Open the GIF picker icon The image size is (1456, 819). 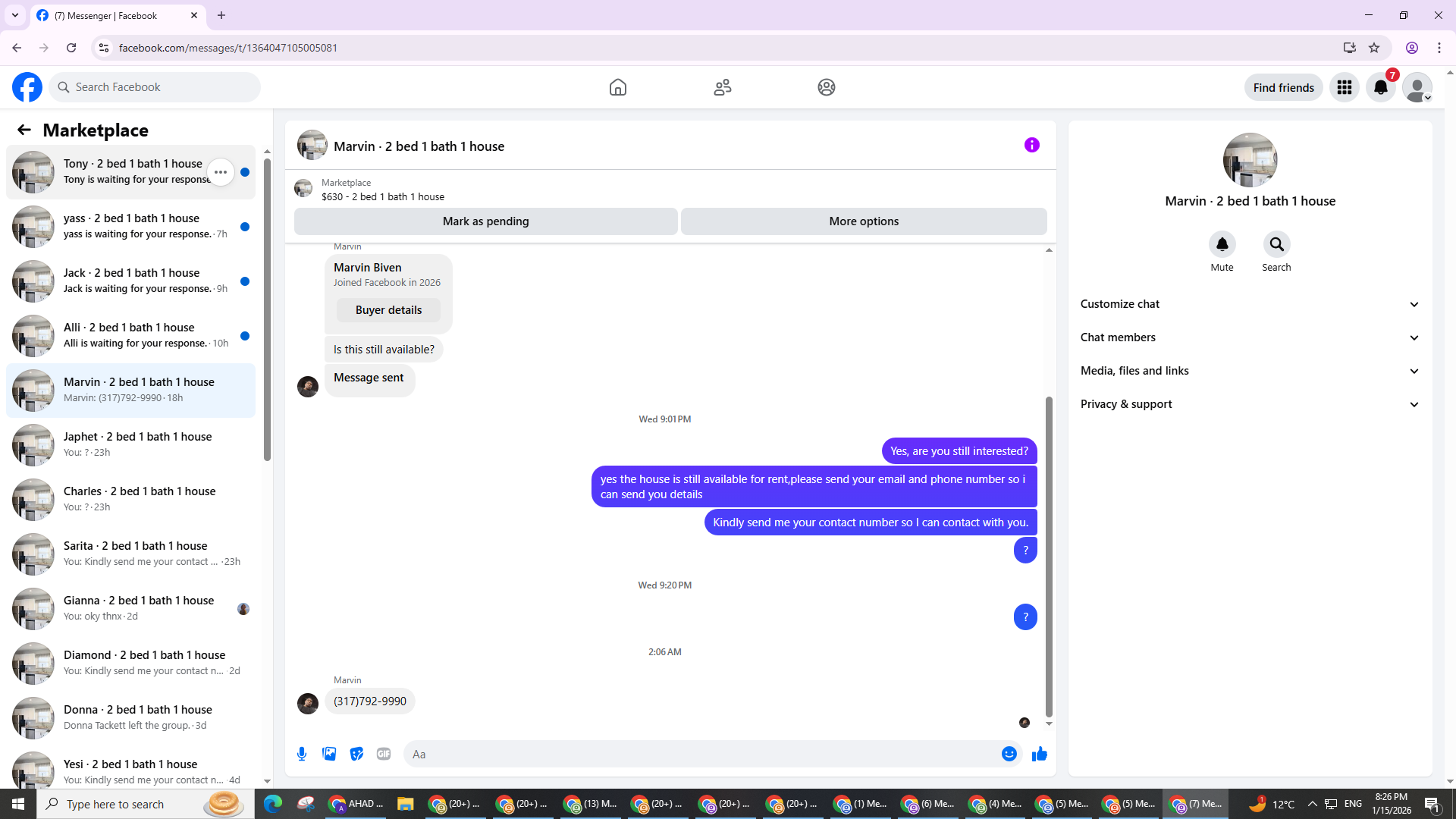pos(384,754)
